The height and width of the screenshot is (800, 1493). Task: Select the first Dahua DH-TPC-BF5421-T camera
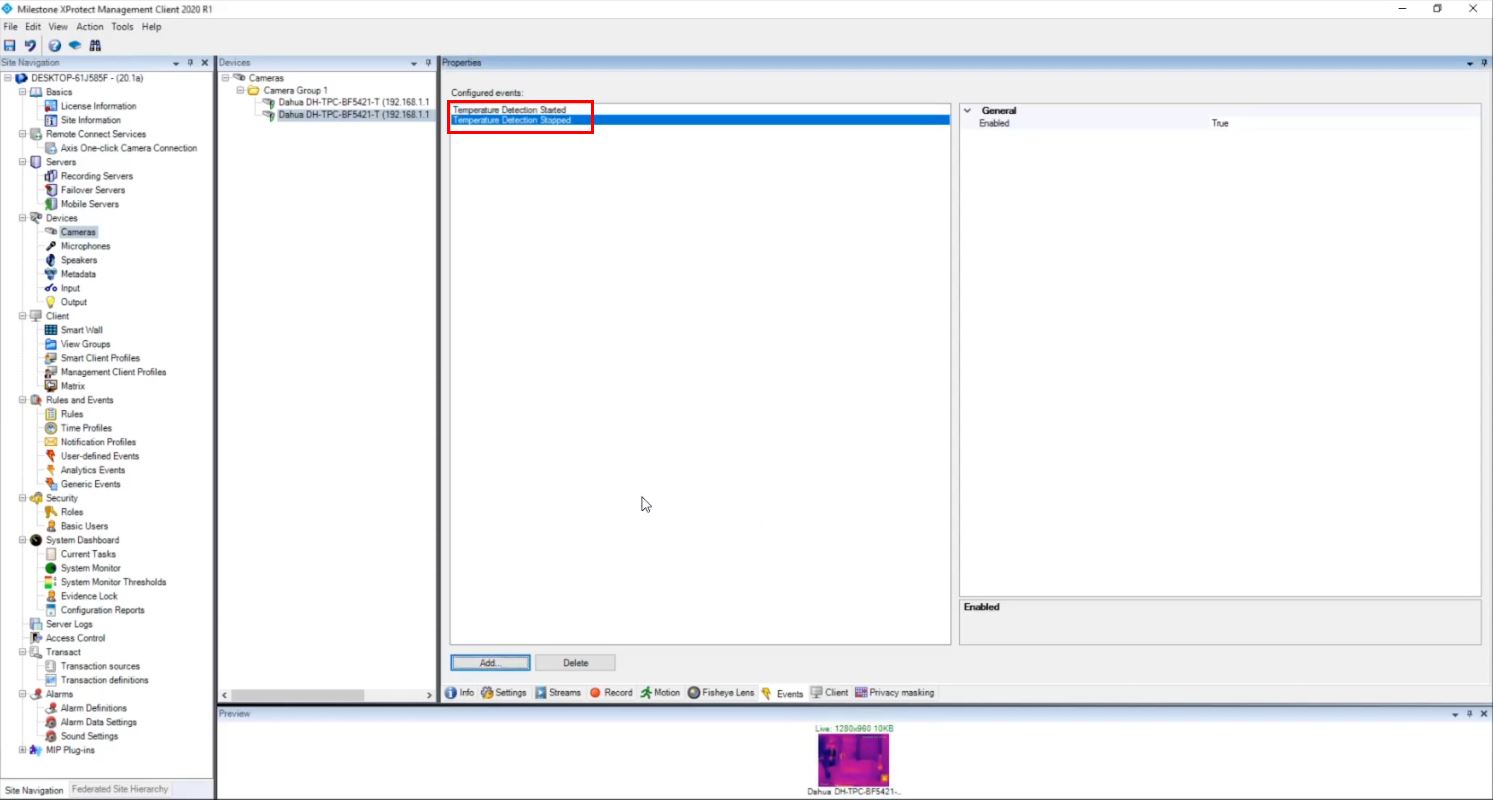(x=353, y=103)
